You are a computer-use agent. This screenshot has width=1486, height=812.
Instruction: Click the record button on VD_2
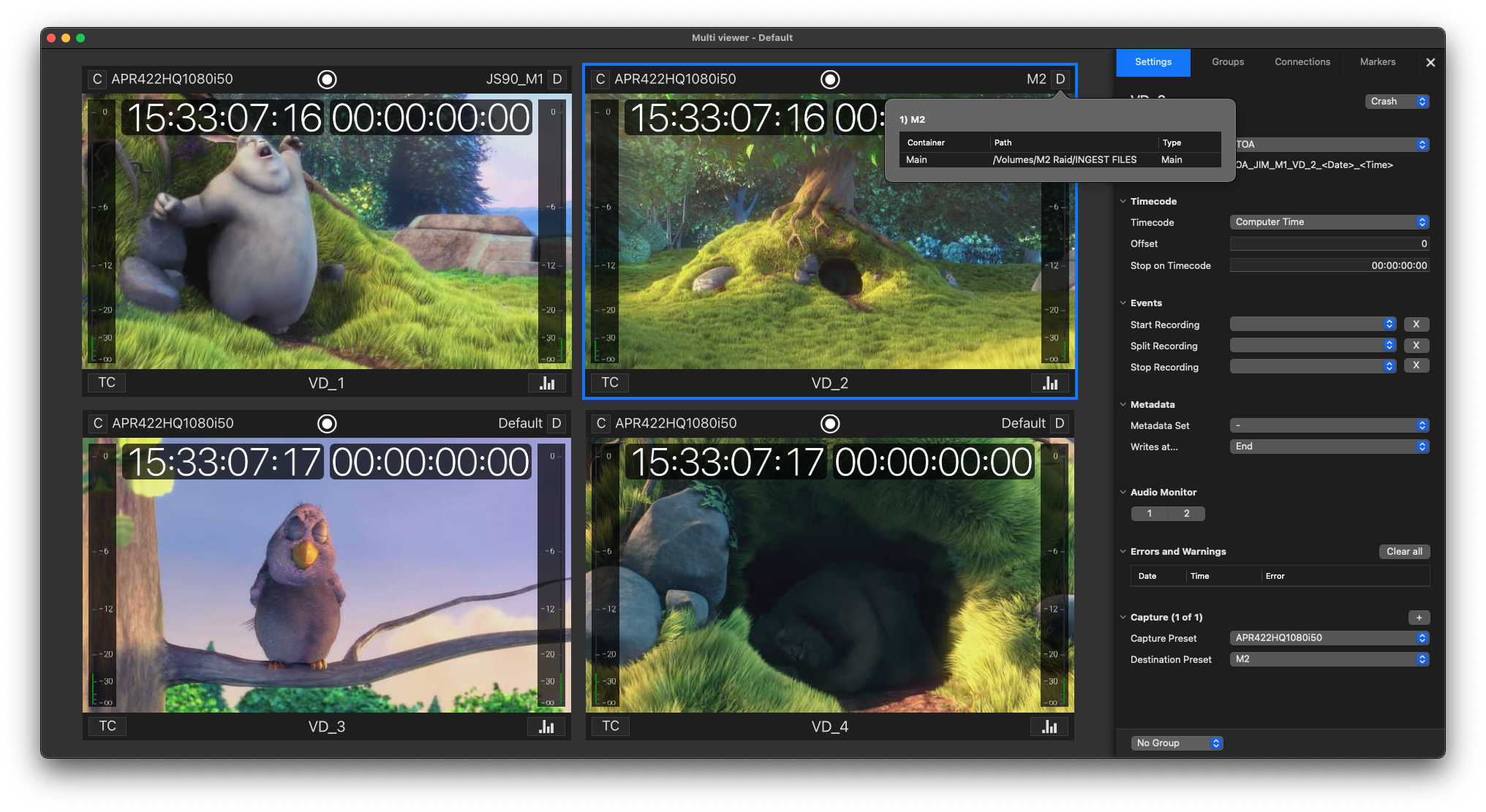coord(830,79)
